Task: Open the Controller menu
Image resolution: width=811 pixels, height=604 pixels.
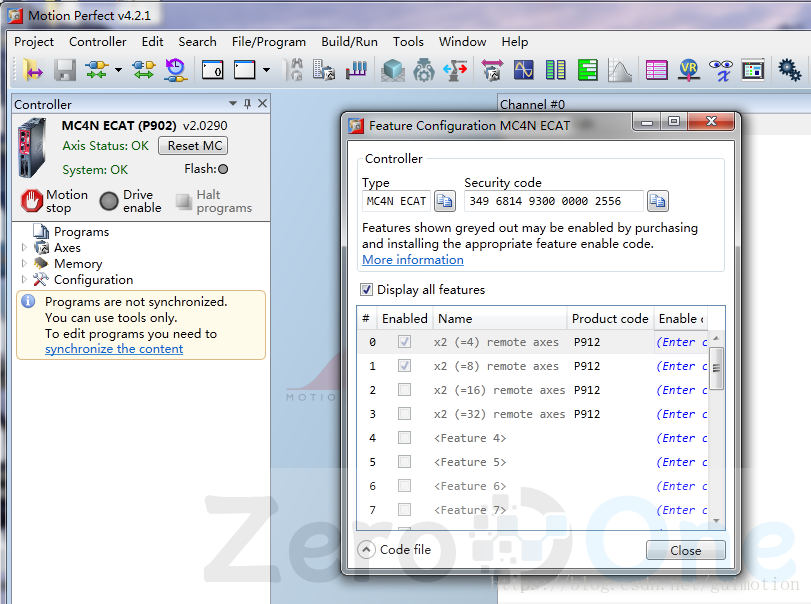Action: (98, 42)
